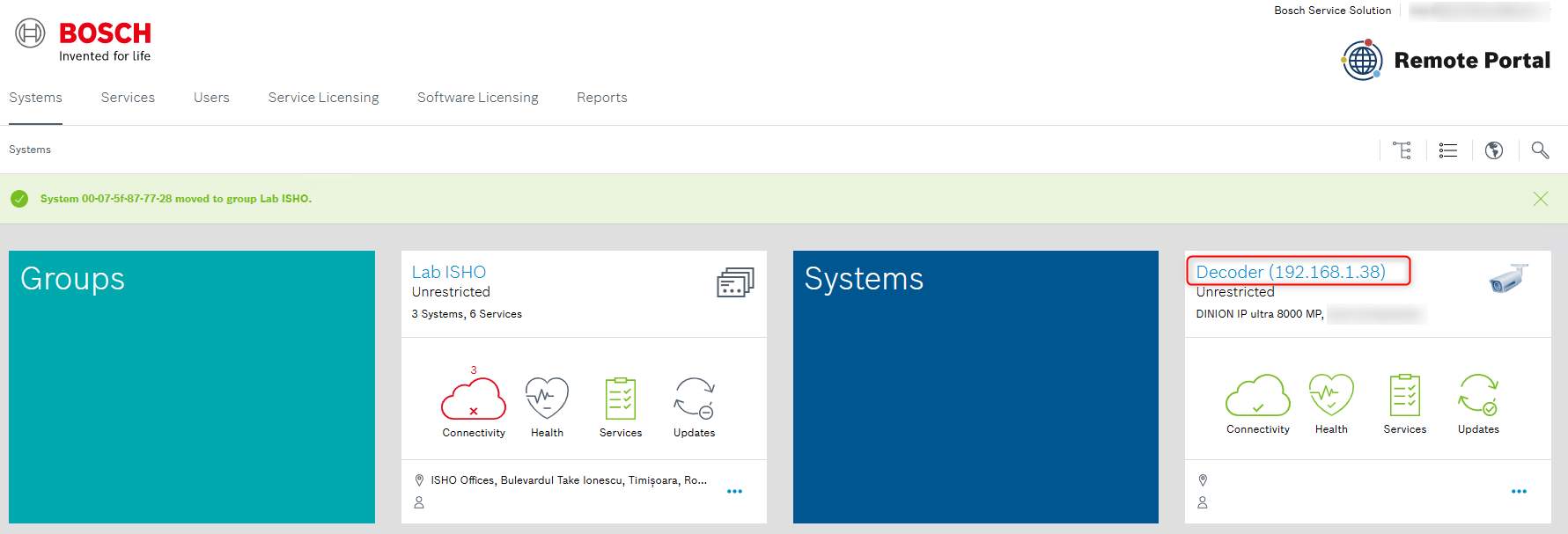Image resolution: width=1568 pixels, height=534 pixels.
Task: Click Decoder Connectivity cloud icon
Action: 1258,396
